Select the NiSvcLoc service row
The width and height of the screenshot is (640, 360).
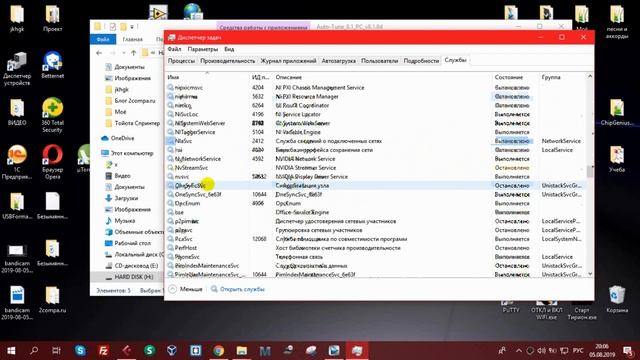[x=376, y=114]
